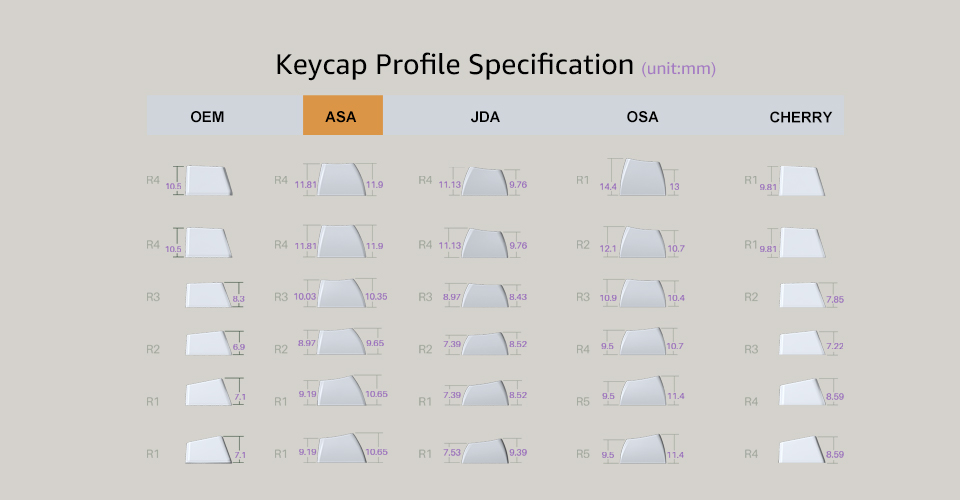Choose the CHERRY profile tab
This screenshot has height=500, width=960.
(800, 117)
